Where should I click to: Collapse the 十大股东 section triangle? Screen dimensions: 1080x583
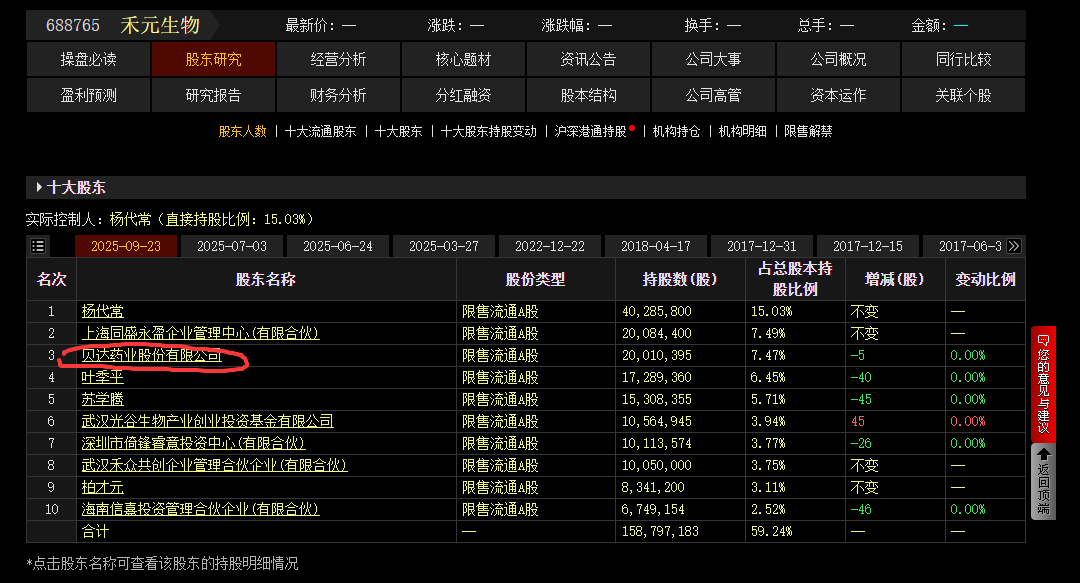tap(39, 187)
